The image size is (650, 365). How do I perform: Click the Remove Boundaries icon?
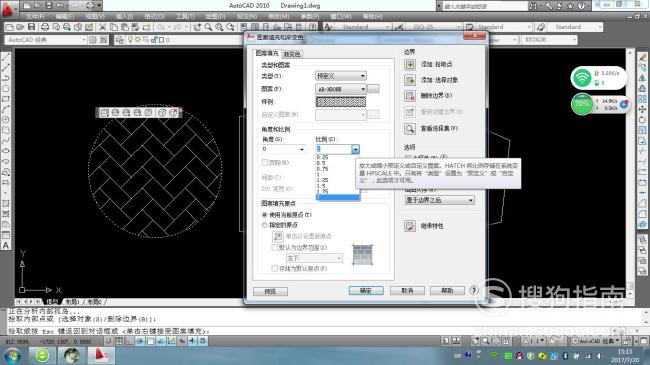click(x=410, y=96)
